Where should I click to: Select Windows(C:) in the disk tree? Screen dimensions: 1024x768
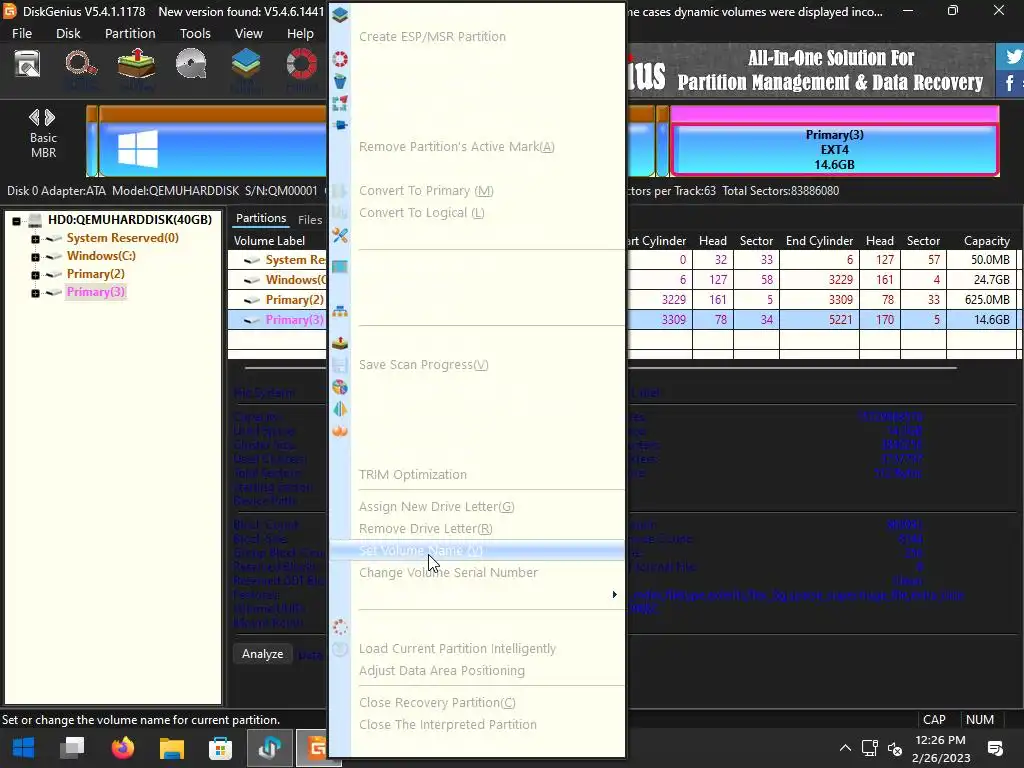pyautogui.click(x=101, y=256)
